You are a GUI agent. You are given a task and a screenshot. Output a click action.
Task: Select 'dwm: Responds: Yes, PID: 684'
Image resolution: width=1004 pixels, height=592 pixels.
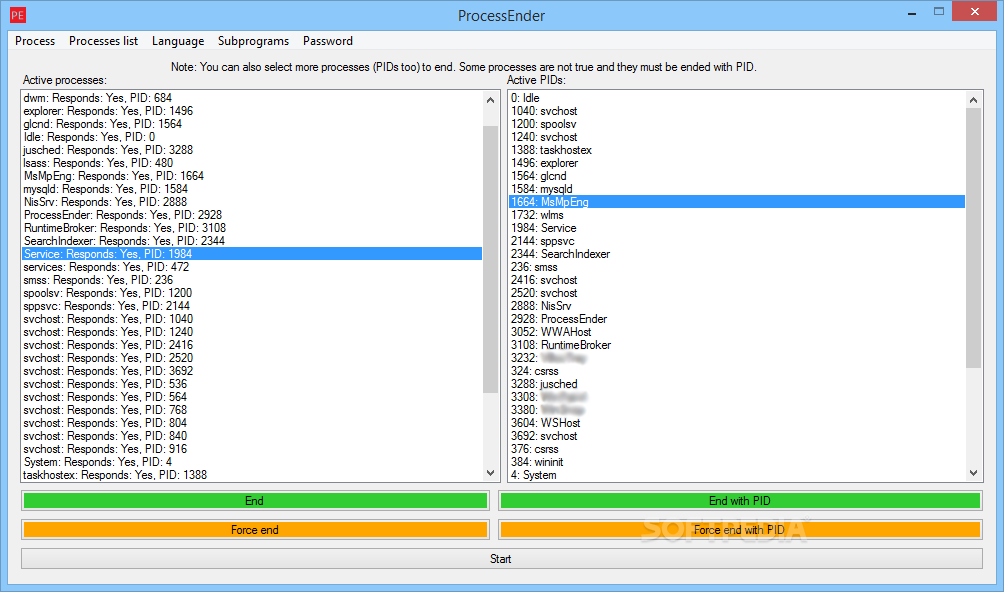(x=252, y=98)
